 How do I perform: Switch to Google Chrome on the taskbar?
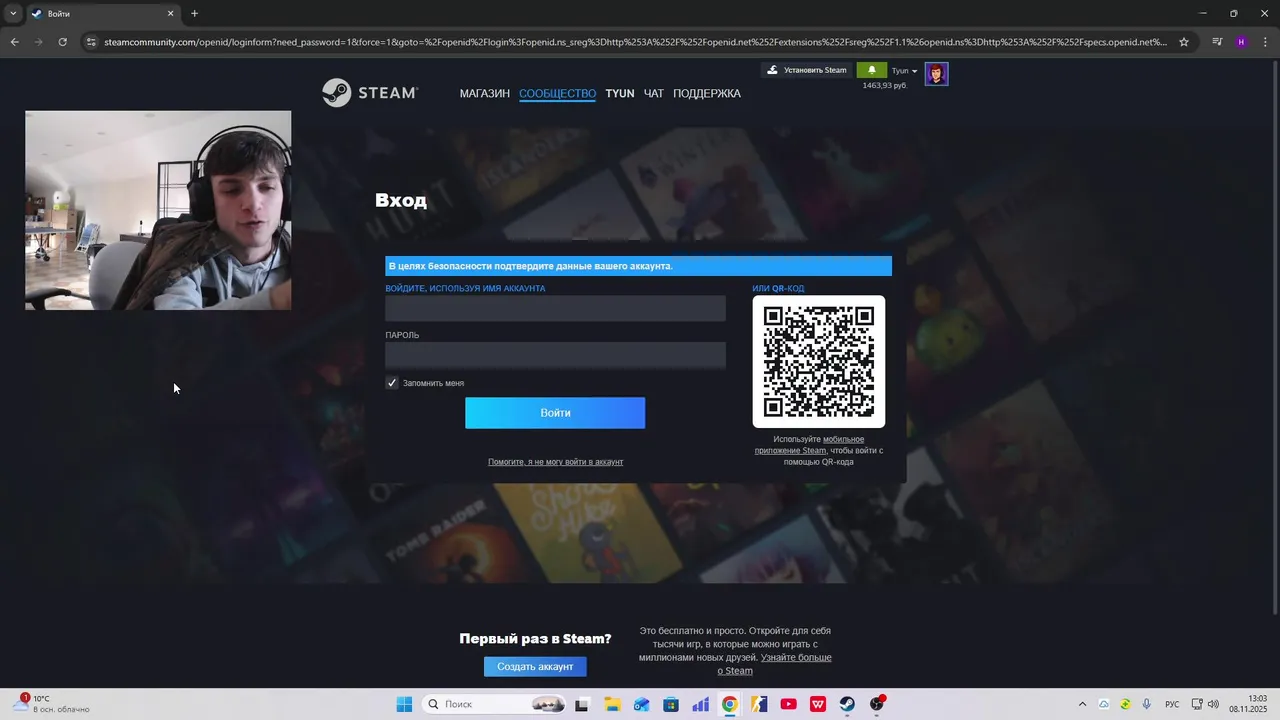point(729,704)
